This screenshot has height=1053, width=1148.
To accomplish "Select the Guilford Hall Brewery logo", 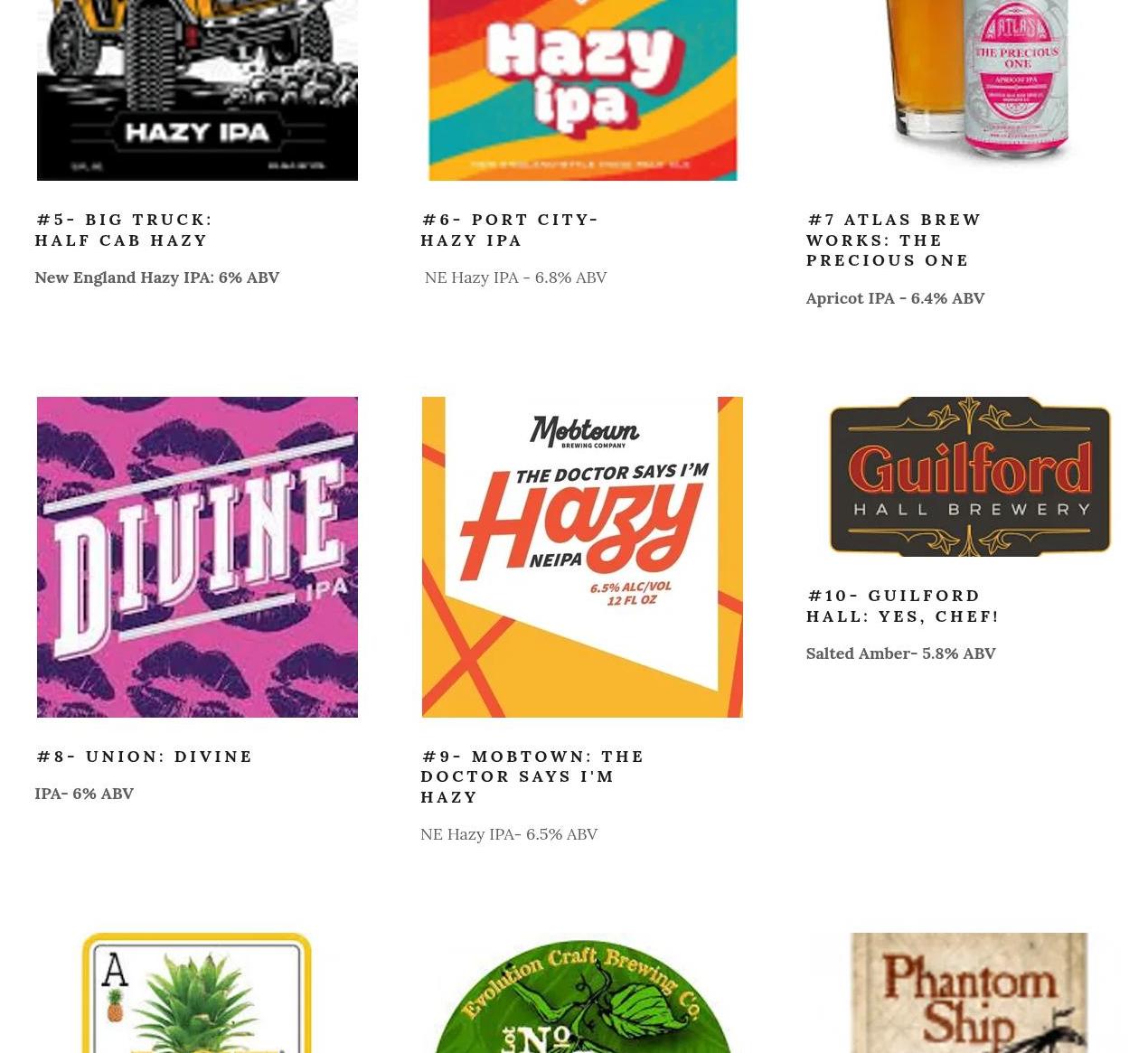I will click(970, 476).
